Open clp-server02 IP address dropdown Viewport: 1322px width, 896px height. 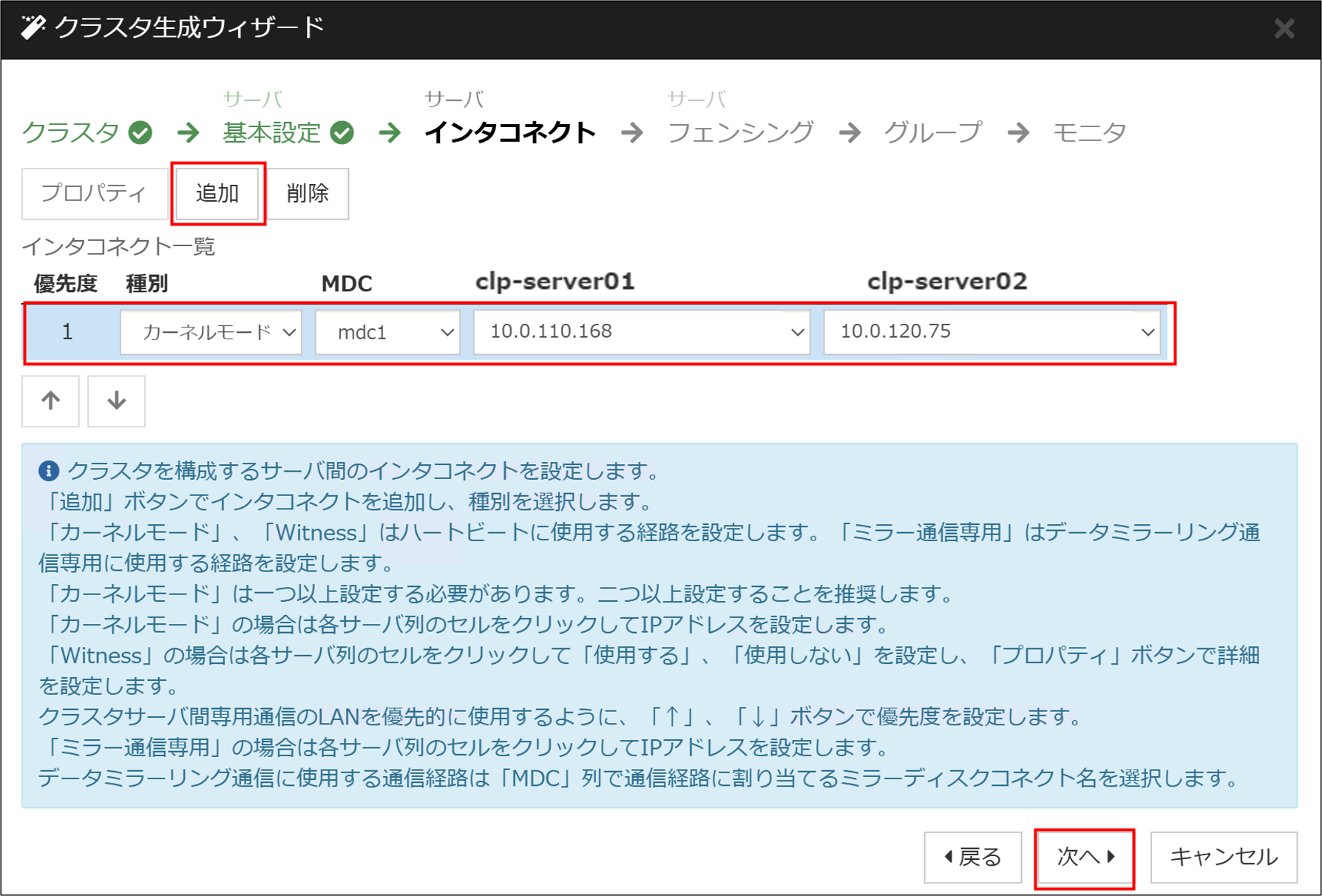(x=991, y=333)
